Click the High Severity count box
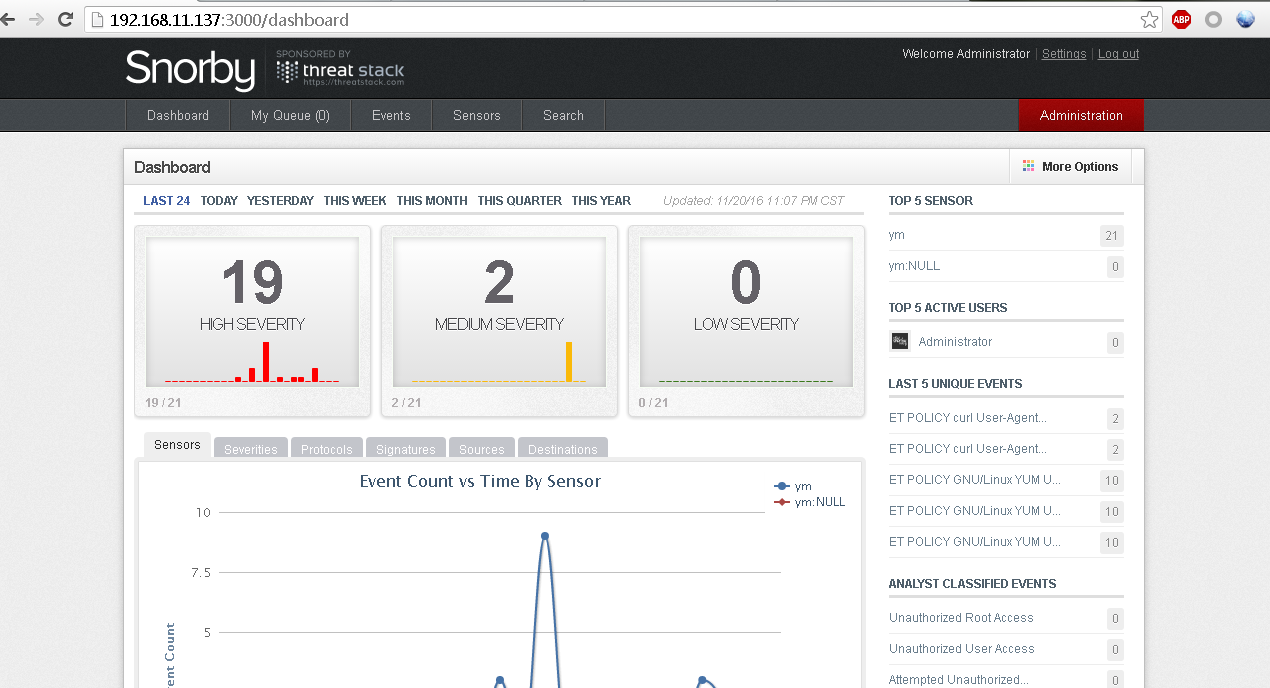The image size is (1270, 688). [x=252, y=312]
